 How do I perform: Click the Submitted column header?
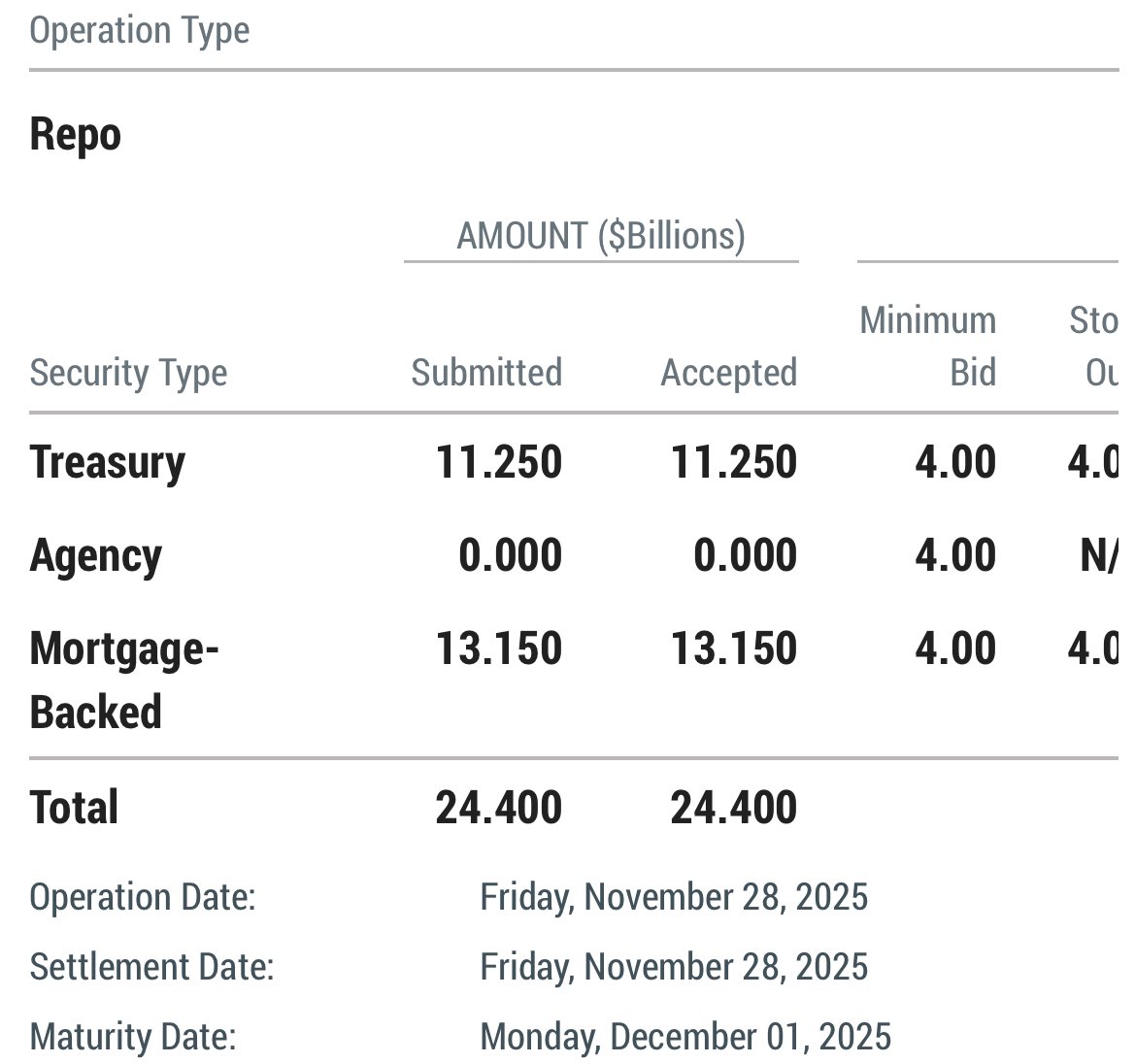(486, 373)
